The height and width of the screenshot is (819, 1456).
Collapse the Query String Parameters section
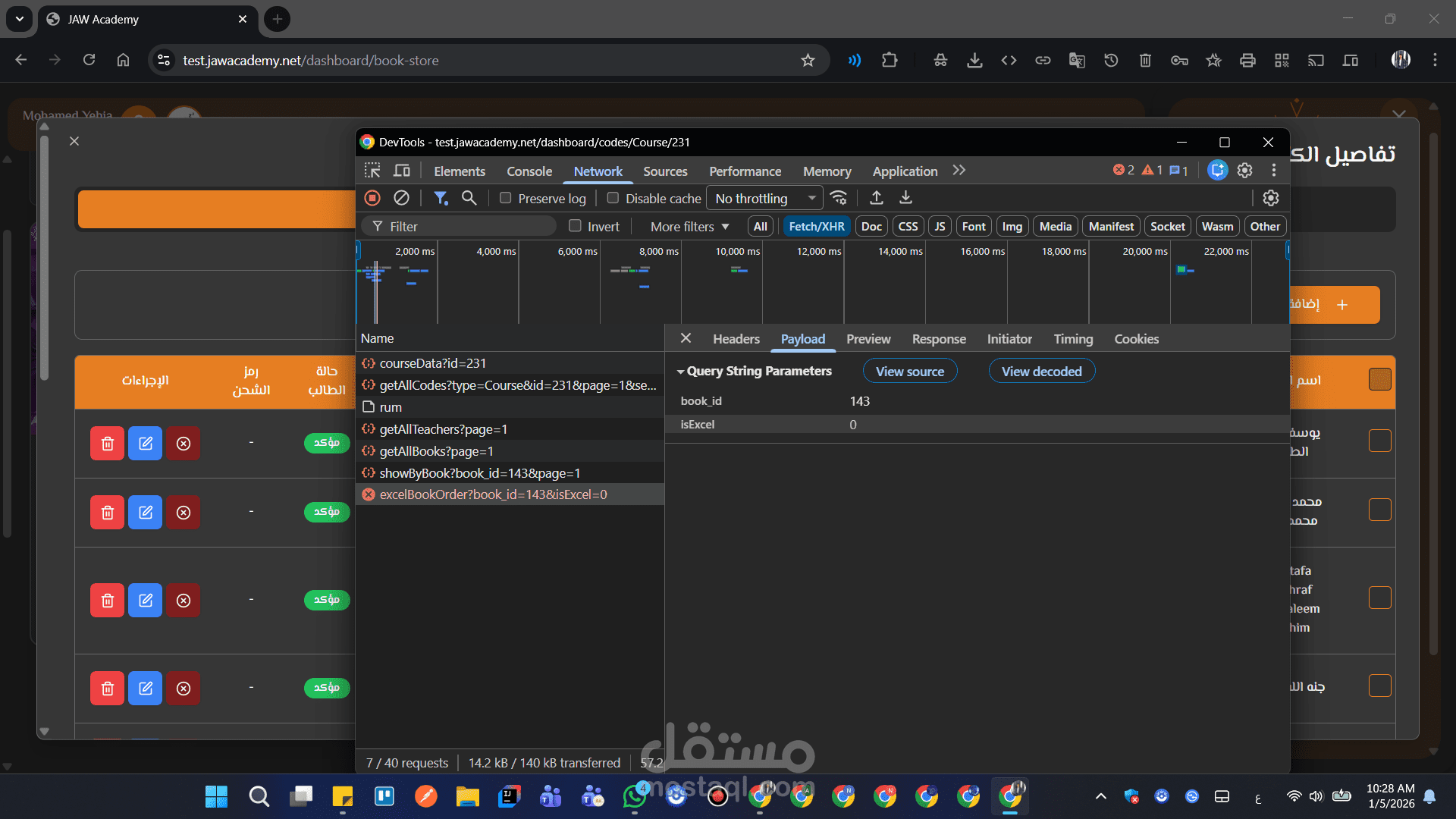[681, 371]
